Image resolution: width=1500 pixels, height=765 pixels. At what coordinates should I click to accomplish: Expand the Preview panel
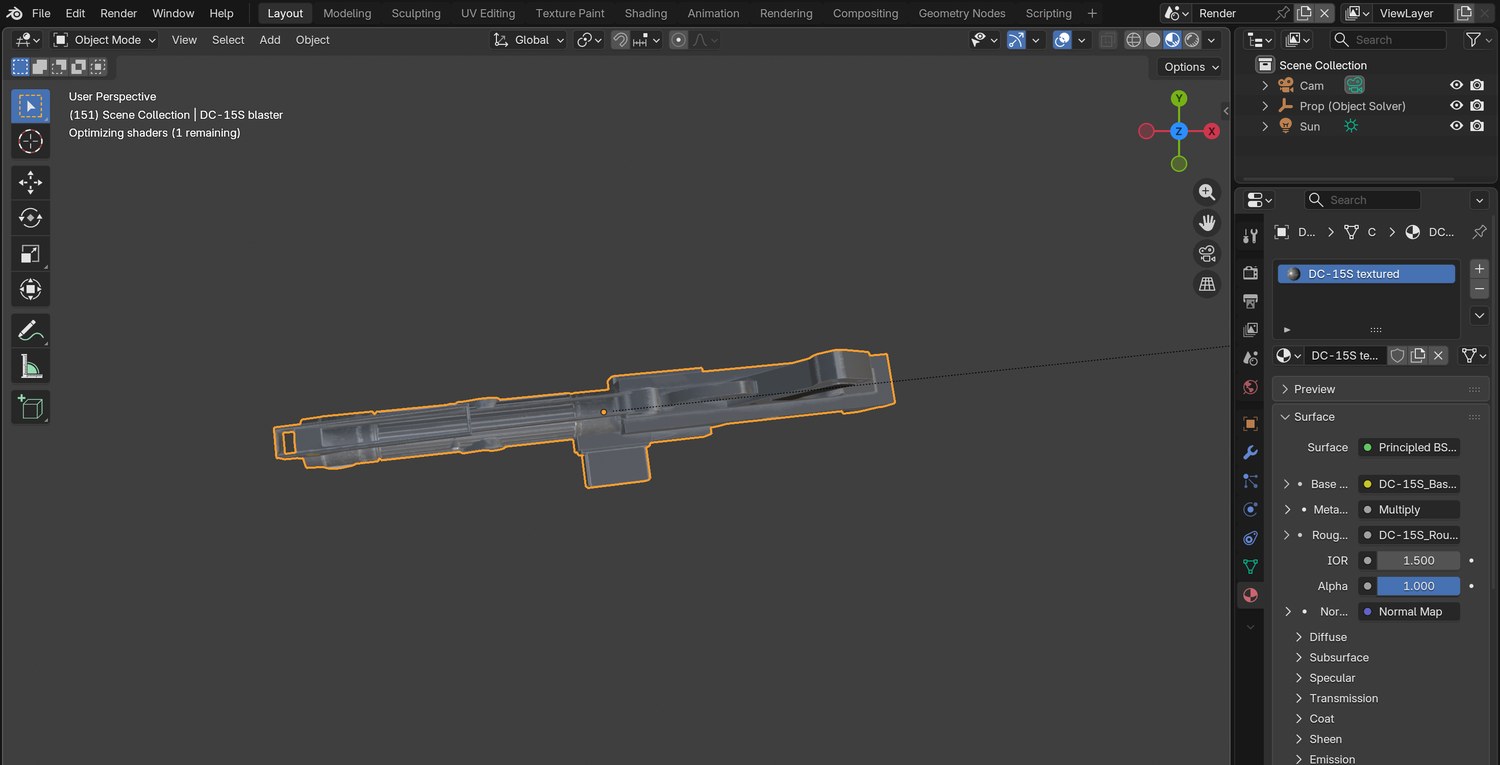pyautogui.click(x=1380, y=389)
